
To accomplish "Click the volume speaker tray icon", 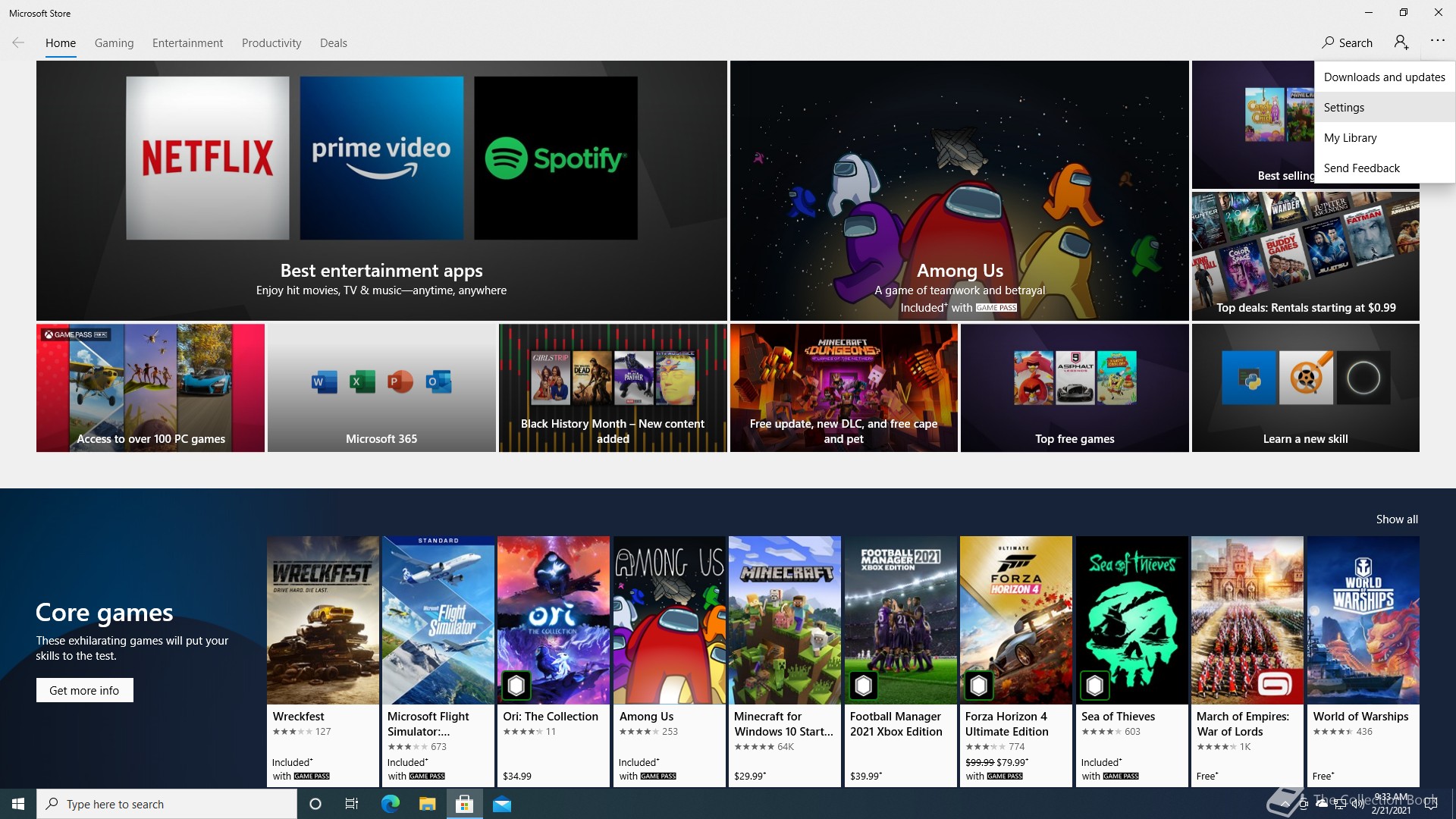I will click(x=1357, y=804).
